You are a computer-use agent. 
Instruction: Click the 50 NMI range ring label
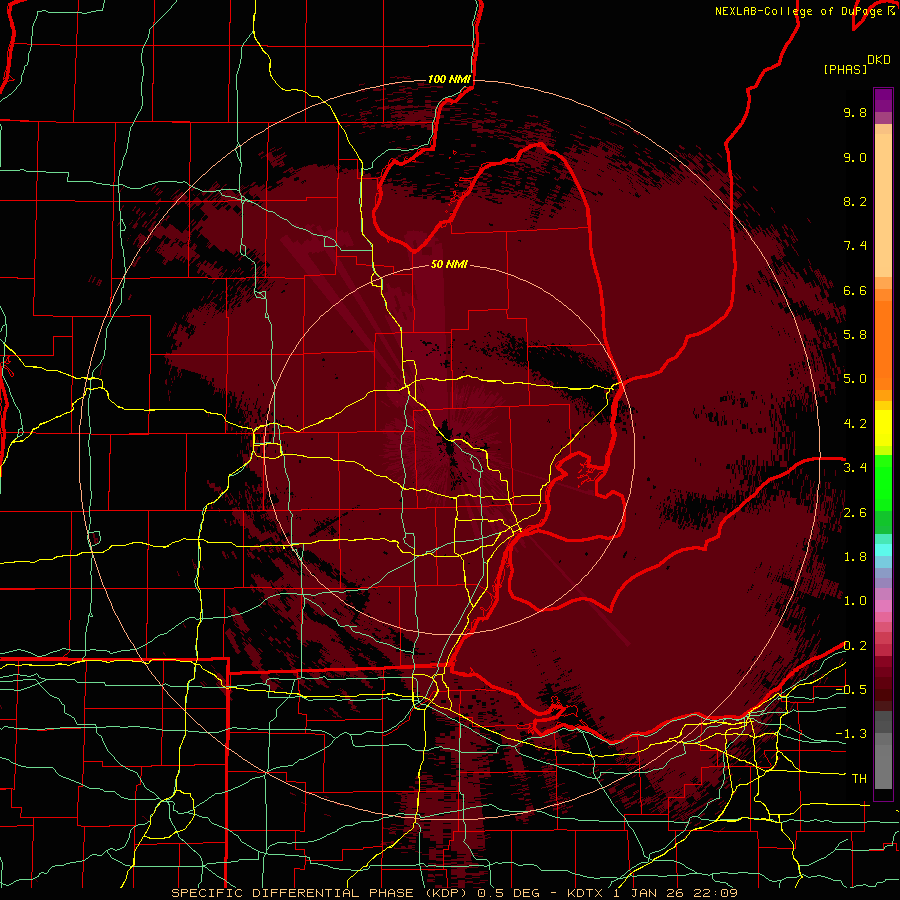tap(449, 264)
